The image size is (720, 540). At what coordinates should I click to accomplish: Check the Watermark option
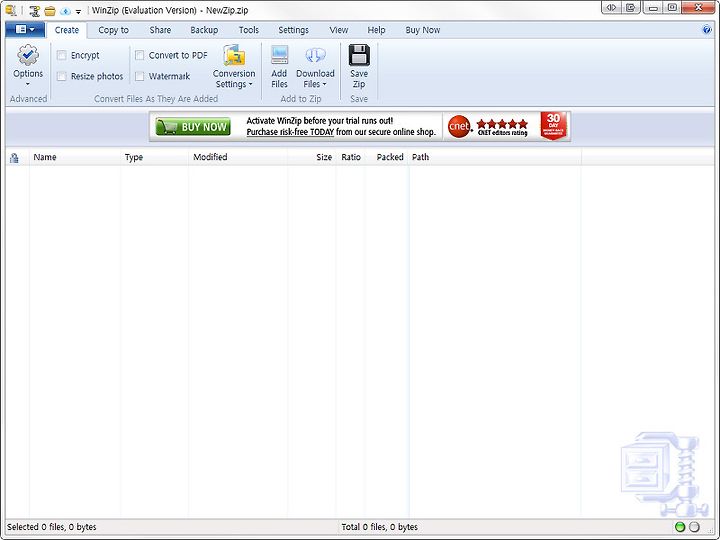coord(140,76)
